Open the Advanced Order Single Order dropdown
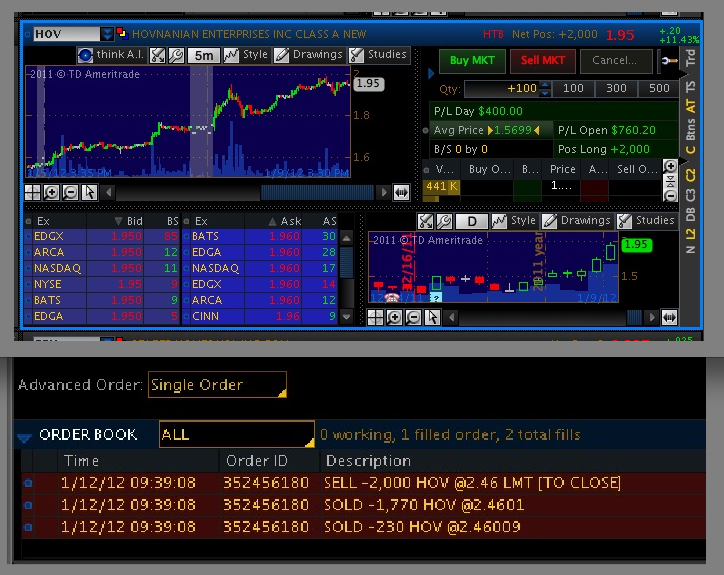Viewport: 724px width, 575px height. pos(217,384)
